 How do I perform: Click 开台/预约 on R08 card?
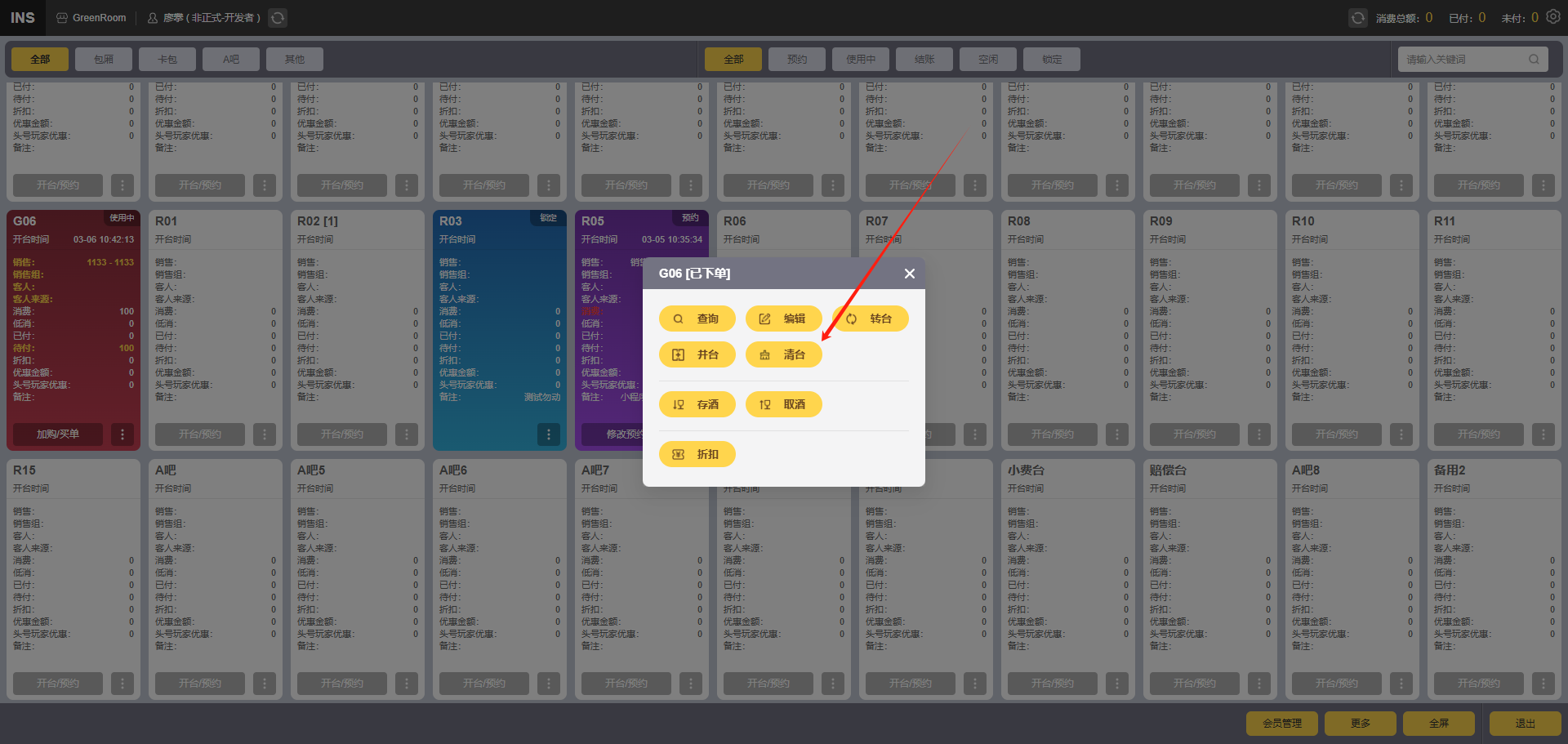pos(1053,434)
